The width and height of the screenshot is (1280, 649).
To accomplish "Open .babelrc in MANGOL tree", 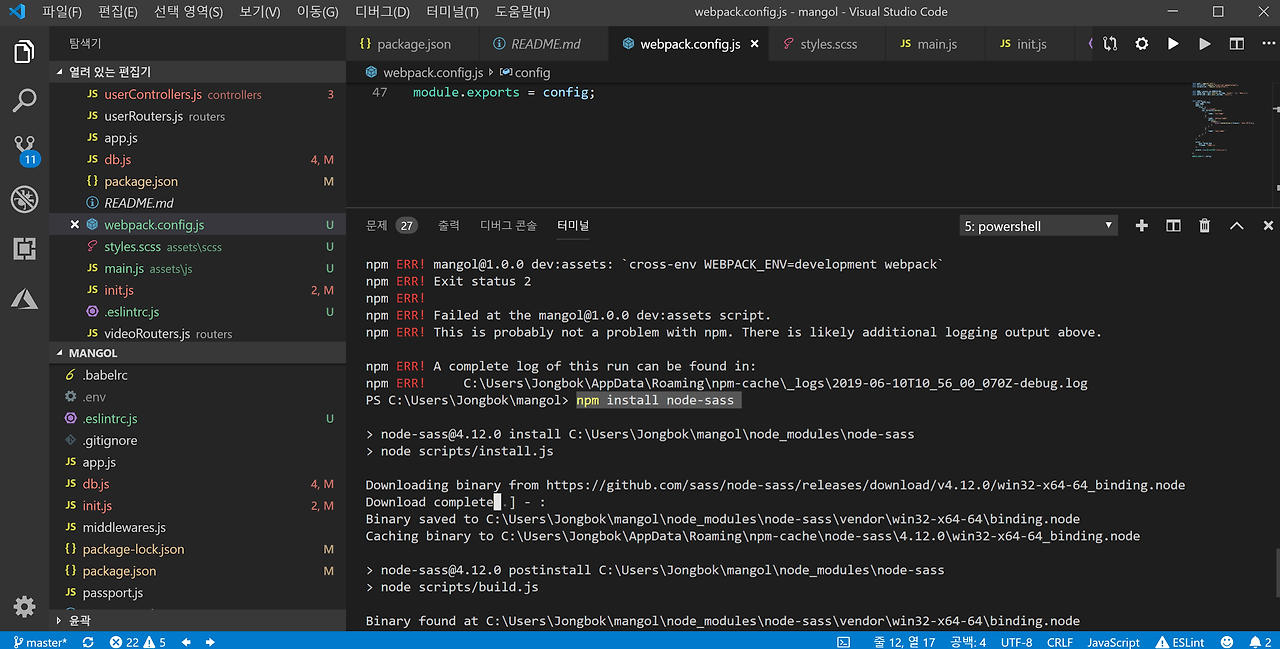I will (198, 375).
